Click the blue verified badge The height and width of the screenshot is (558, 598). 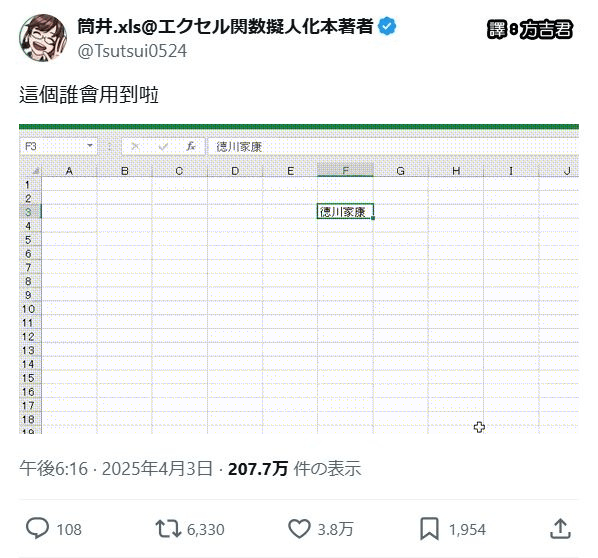[387, 27]
